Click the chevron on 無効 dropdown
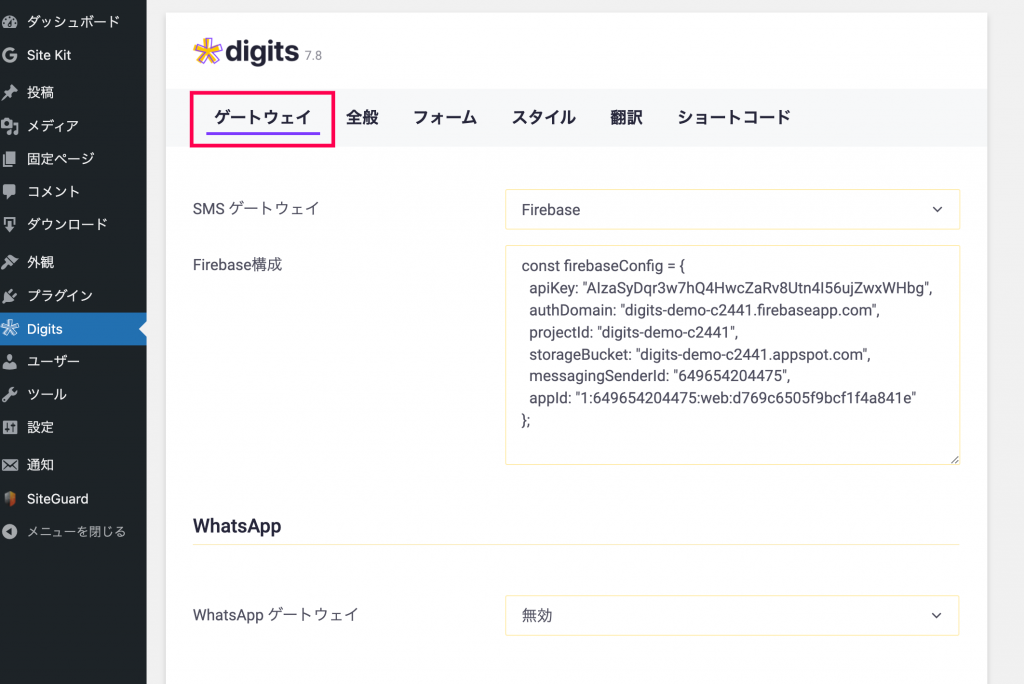This screenshot has width=1024, height=684. [x=936, y=615]
